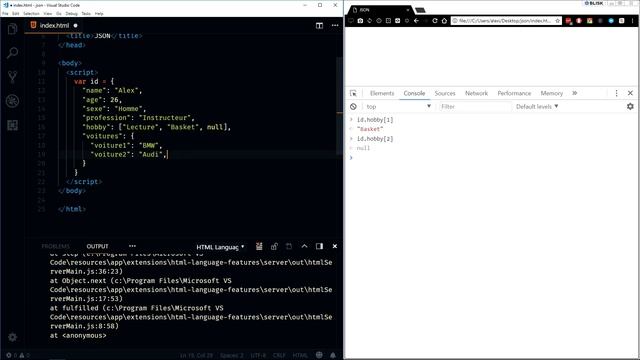Maximize the VS Code panel with up chevron
The image size is (640, 360).
pos(304,246)
